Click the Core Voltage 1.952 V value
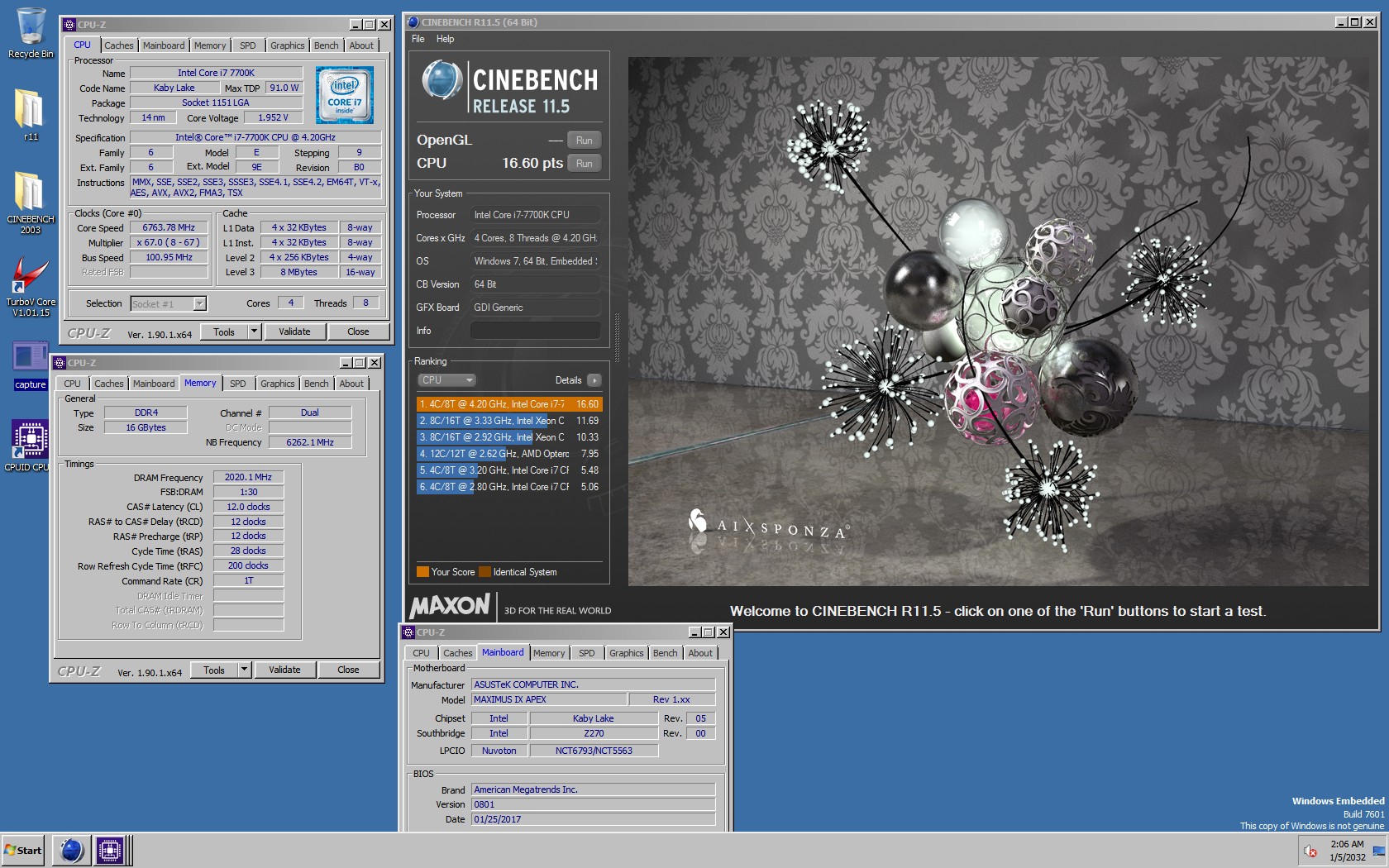The height and width of the screenshot is (868, 1389). coord(273,118)
